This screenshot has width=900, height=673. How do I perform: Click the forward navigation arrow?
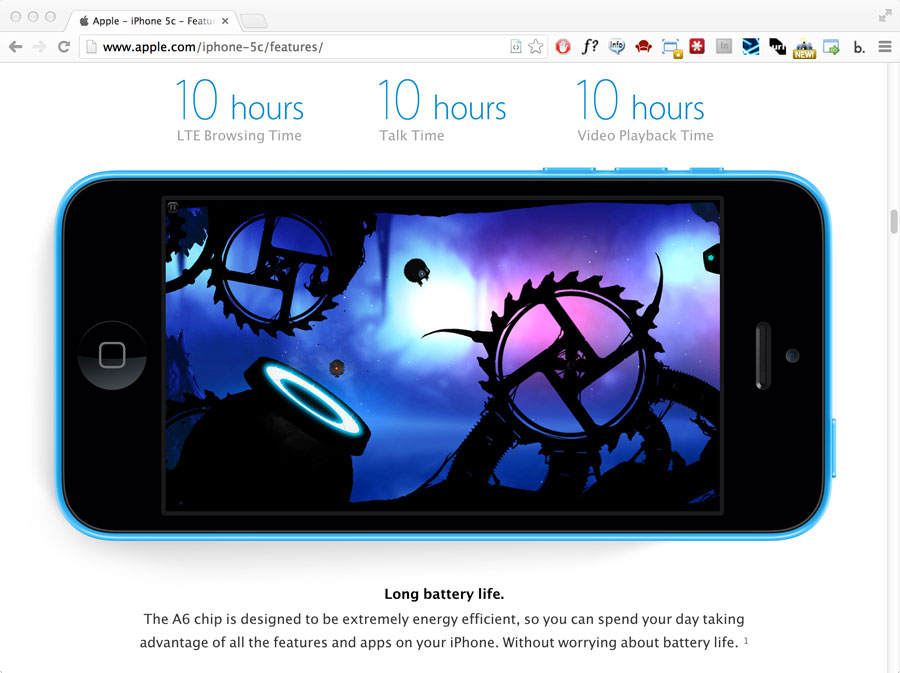pos(39,47)
